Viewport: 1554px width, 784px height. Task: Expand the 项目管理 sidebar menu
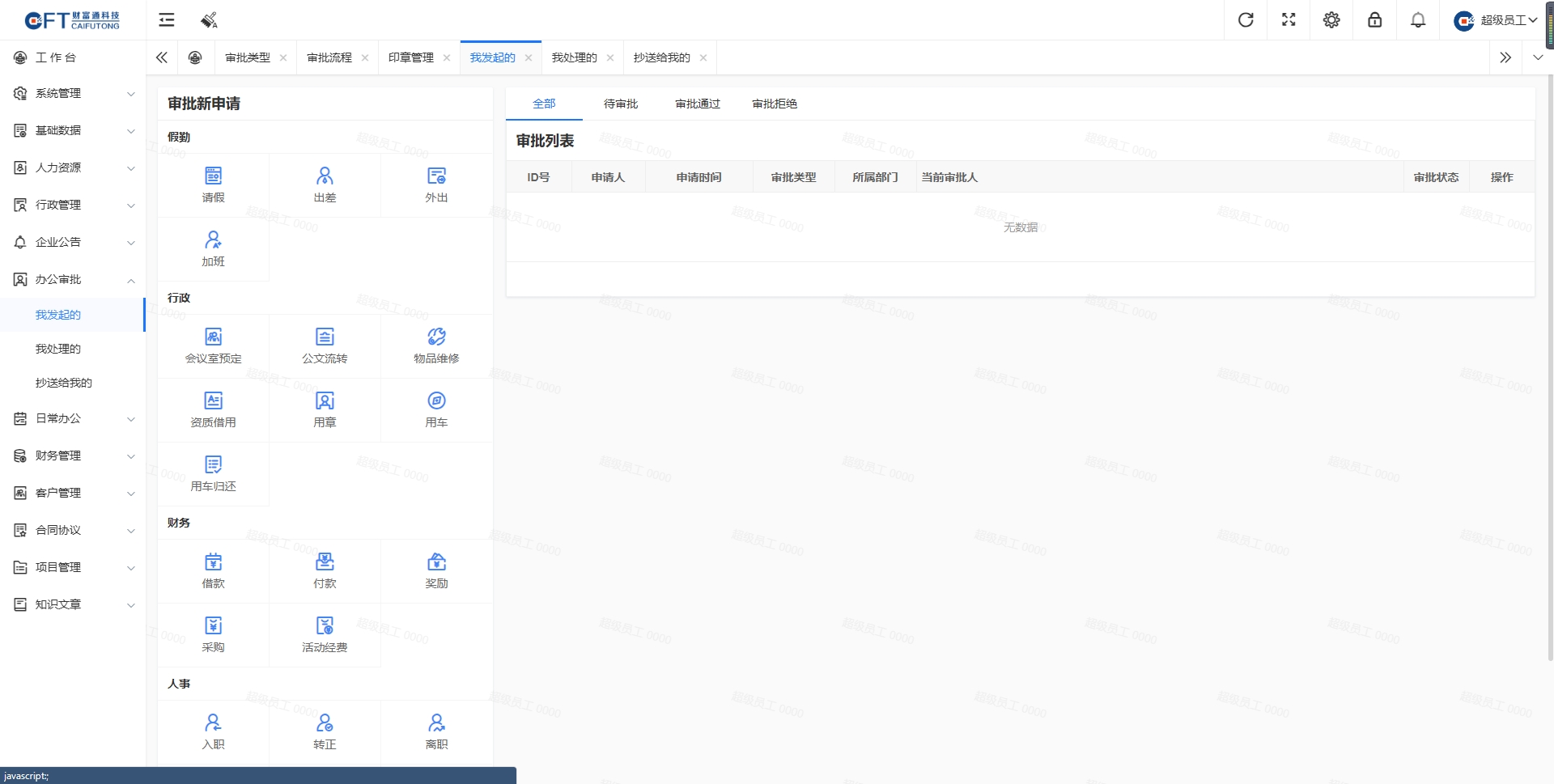73,567
